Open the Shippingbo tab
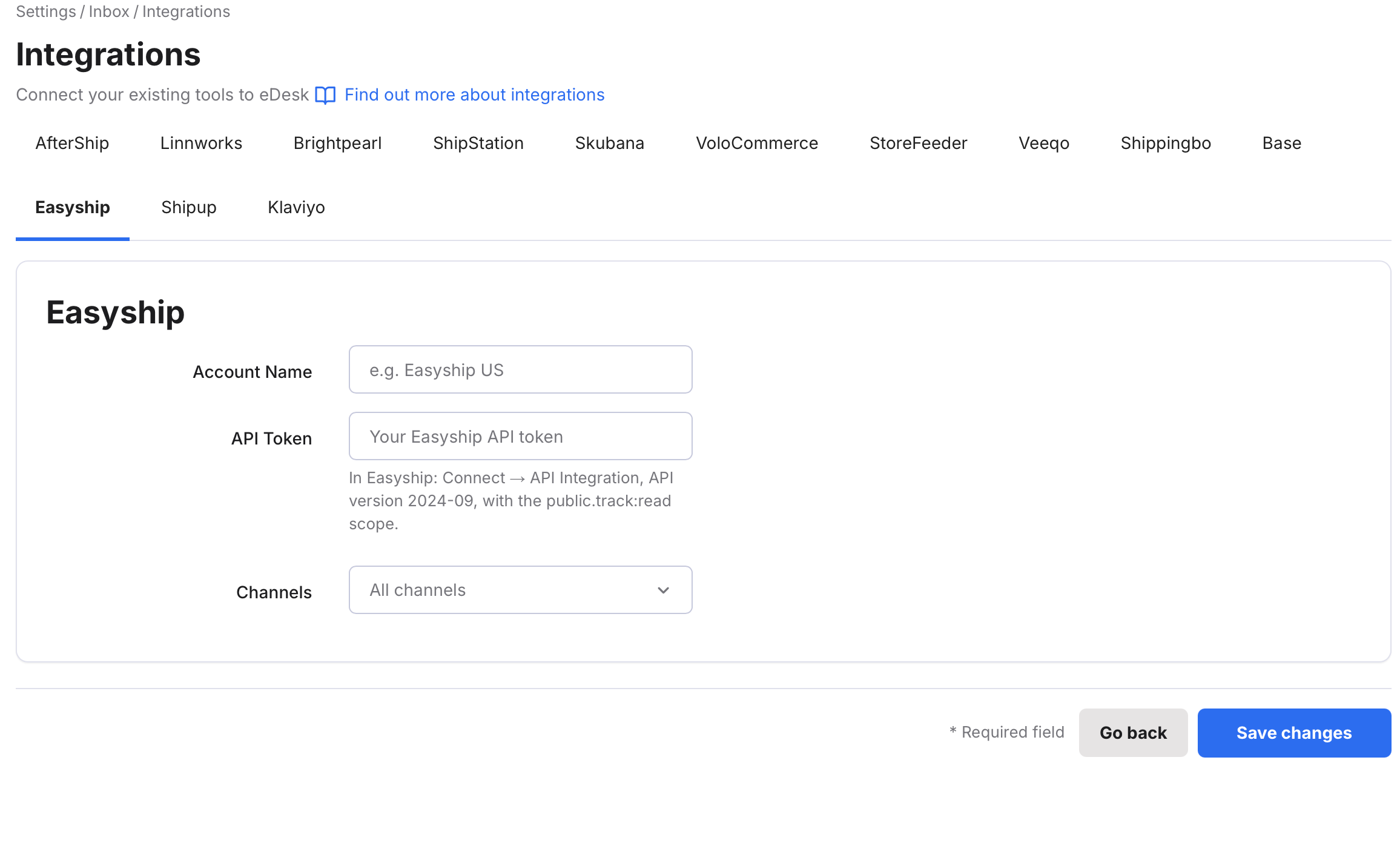The height and width of the screenshot is (849, 1400). point(1166,144)
